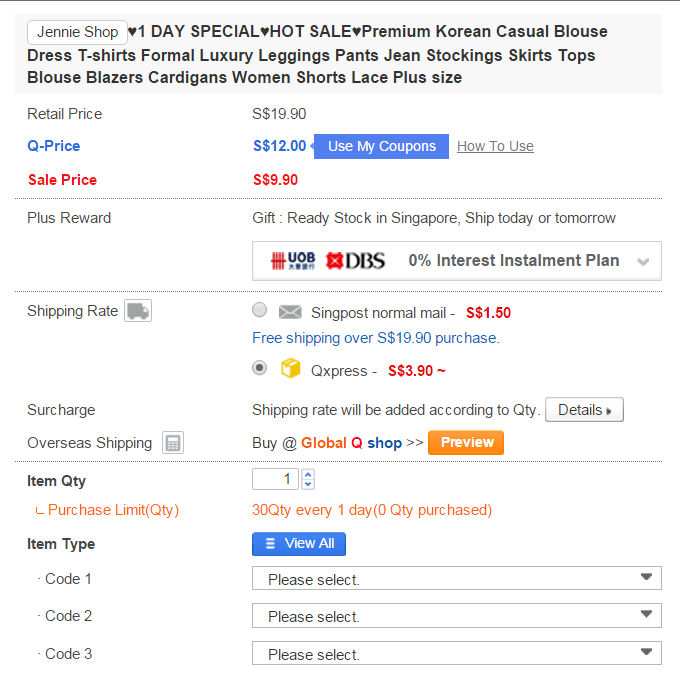680x681 pixels.
Task: Select Qxpress shipping radio button
Action: (x=260, y=368)
